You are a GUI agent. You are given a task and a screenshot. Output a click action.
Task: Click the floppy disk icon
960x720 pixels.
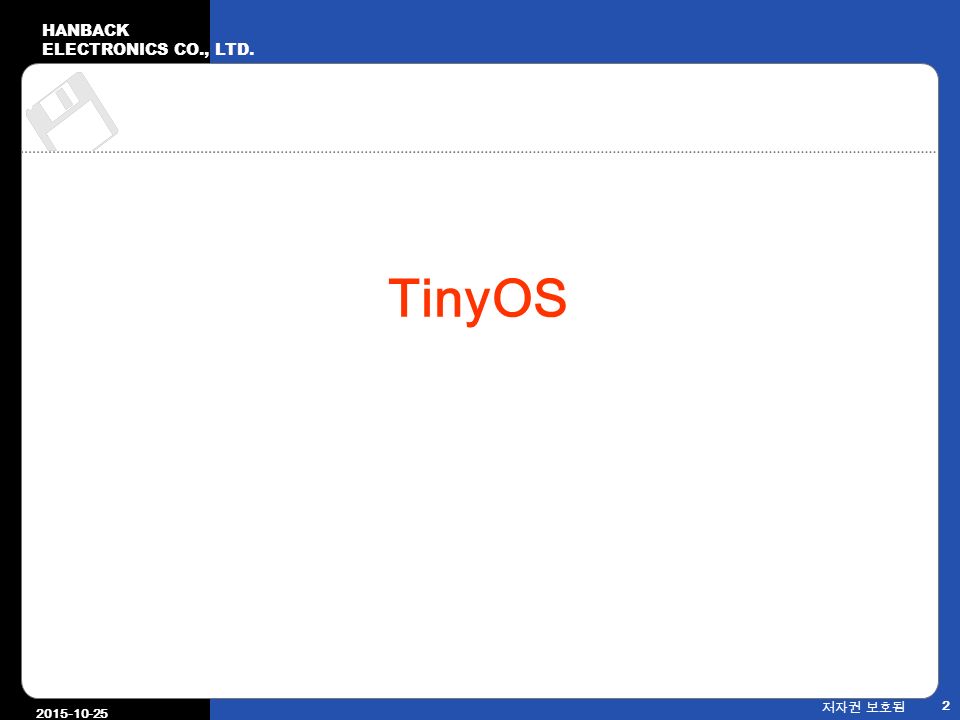tap(72, 111)
